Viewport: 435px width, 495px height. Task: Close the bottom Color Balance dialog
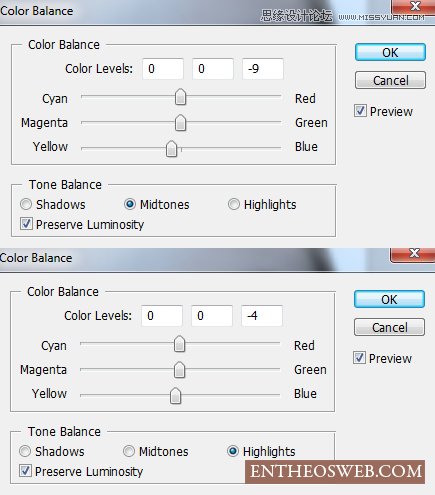pyautogui.click(x=413, y=254)
